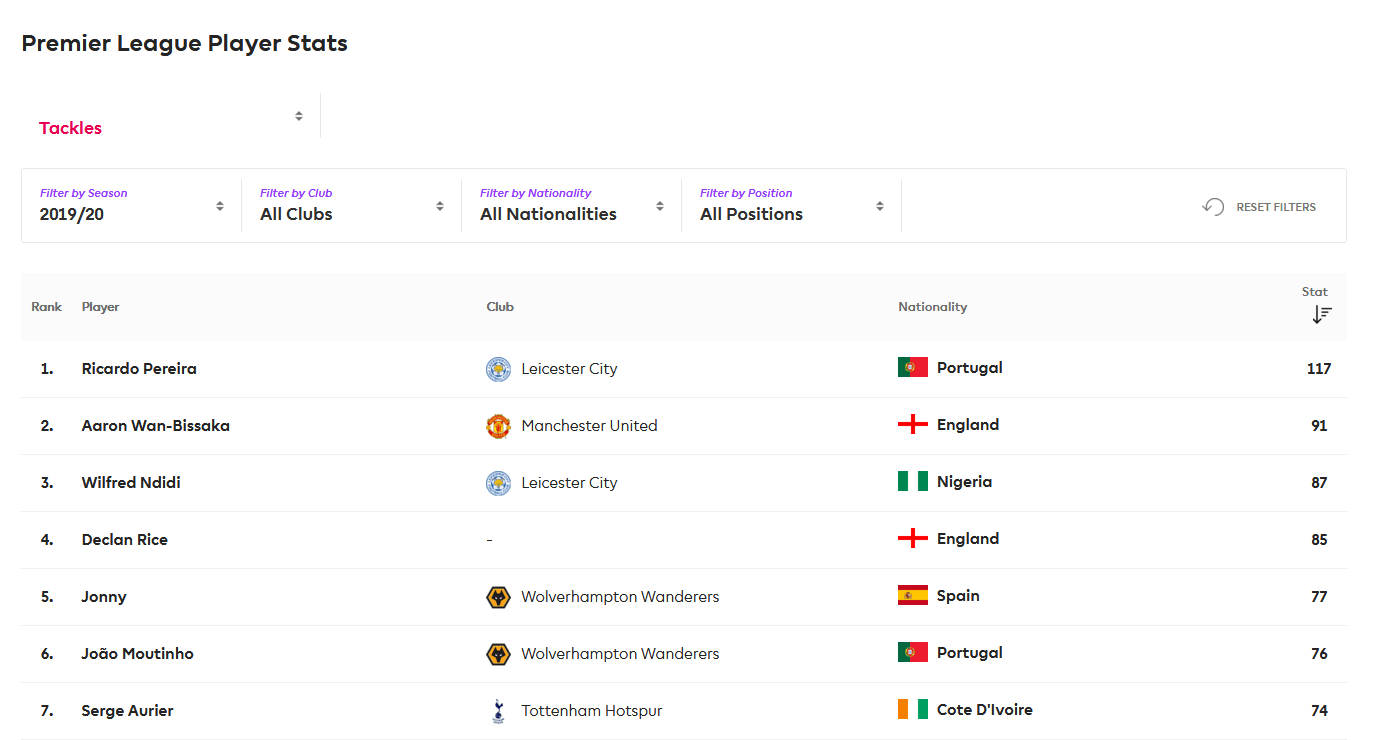Click the stat value 117
The width and height of the screenshot is (1377, 740).
[1319, 369]
